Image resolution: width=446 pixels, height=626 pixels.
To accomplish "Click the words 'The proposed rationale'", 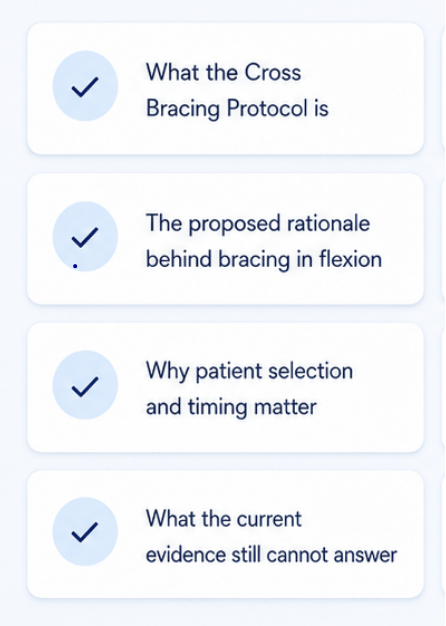I will tap(258, 223).
